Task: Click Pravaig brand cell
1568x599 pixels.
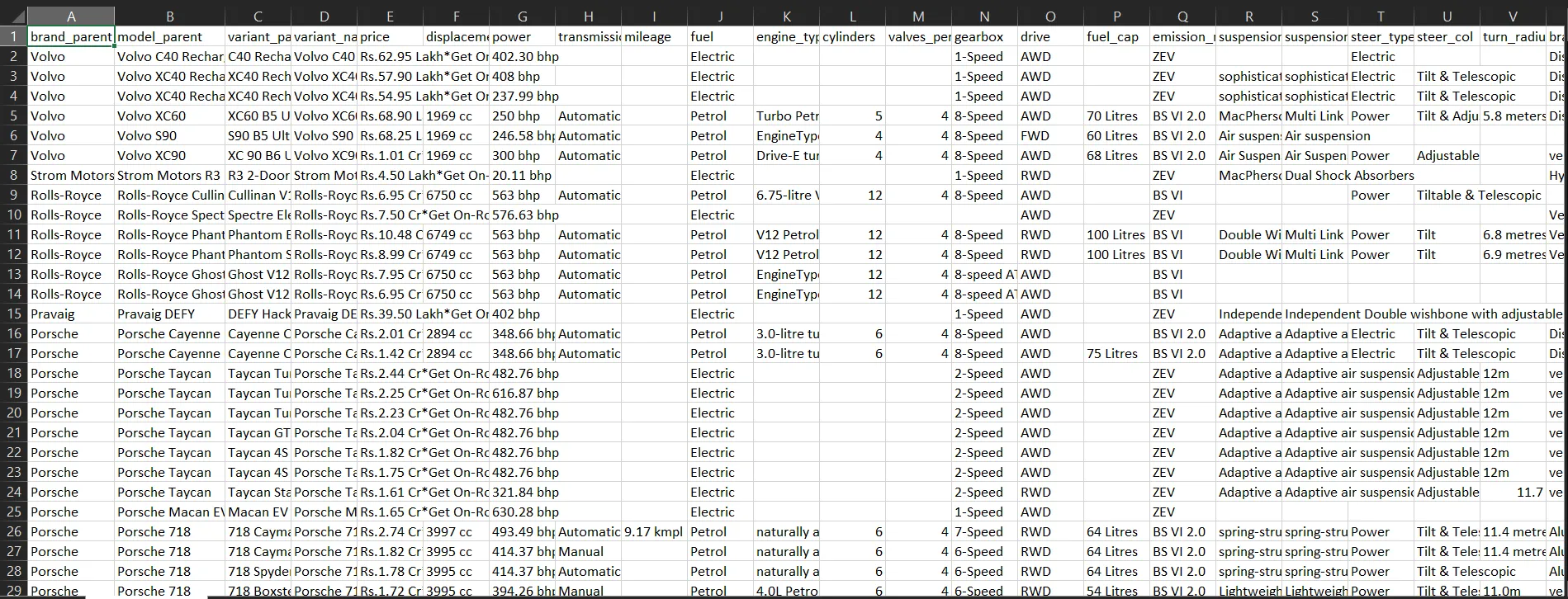Action: (71, 314)
